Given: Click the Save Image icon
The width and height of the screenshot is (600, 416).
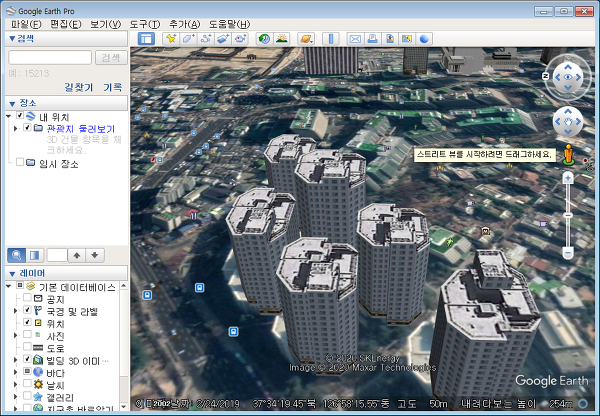Looking at the screenshot, I should [390, 39].
